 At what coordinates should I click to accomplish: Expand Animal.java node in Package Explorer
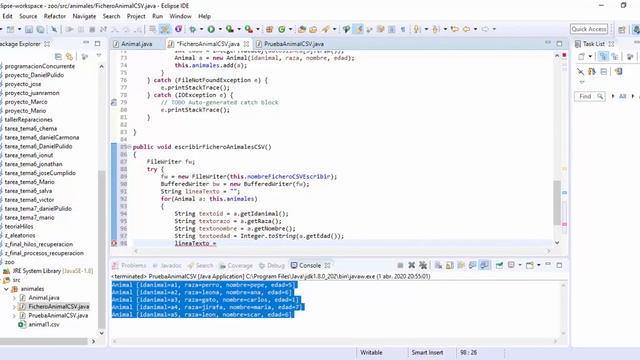[15, 298]
